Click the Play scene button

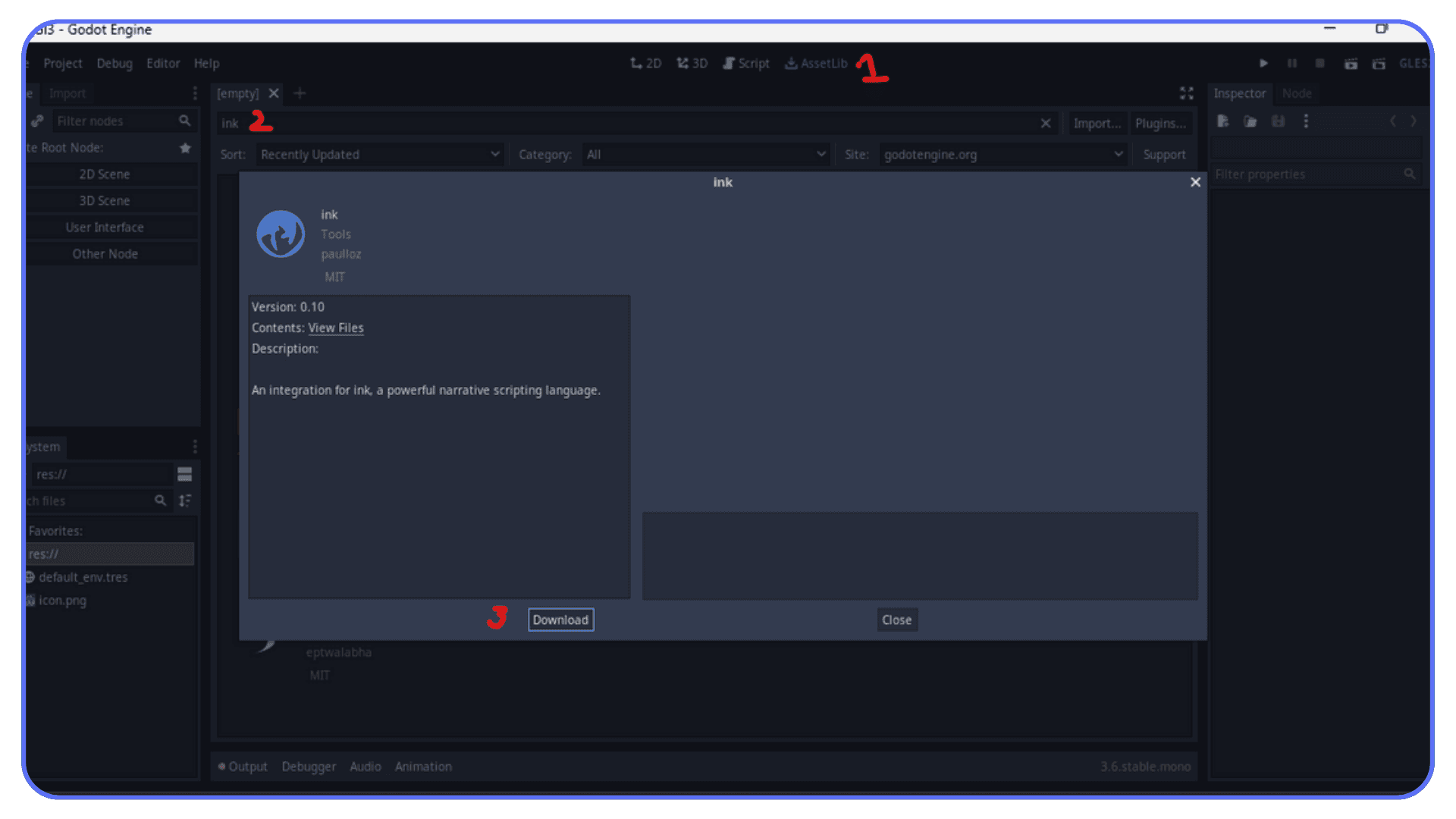[1263, 63]
